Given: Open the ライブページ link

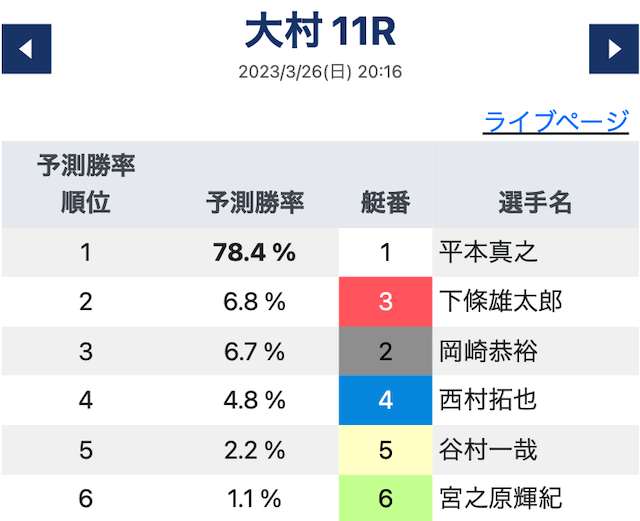Looking at the screenshot, I should (x=556, y=122).
